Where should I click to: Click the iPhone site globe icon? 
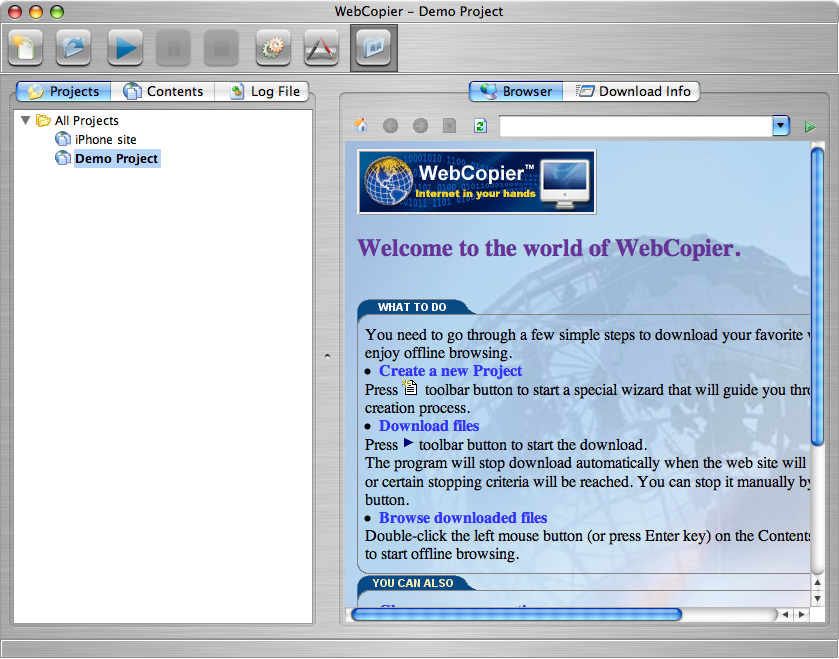pos(63,139)
